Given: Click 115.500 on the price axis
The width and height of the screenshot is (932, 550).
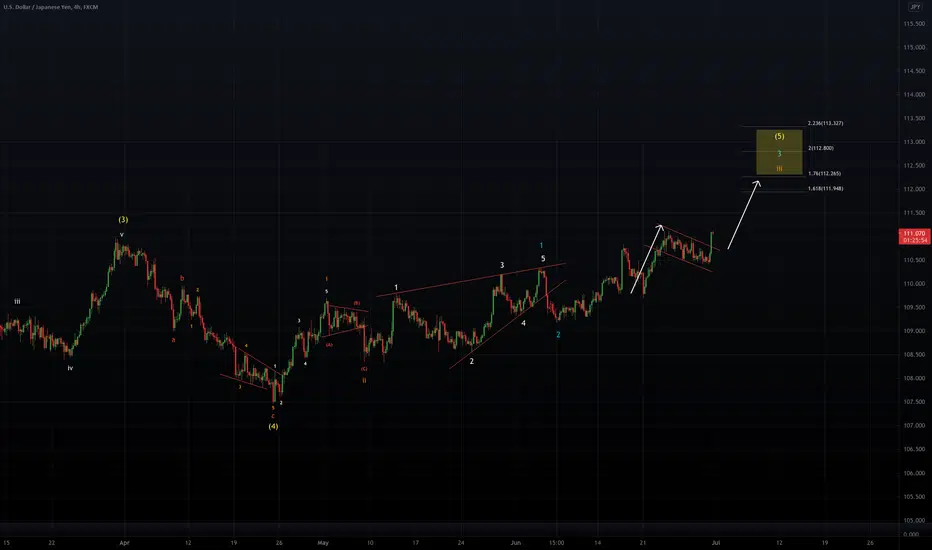Looking at the screenshot, I should tap(914, 24).
